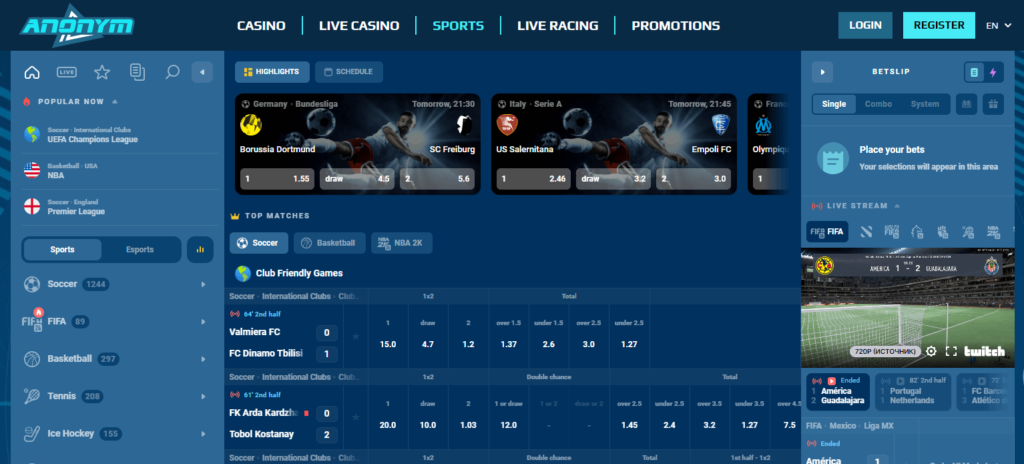The width and height of the screenshot is (1024, 464).
Task: Toggle fullscreen on the live stream player
Action: [x=952, y=352]
